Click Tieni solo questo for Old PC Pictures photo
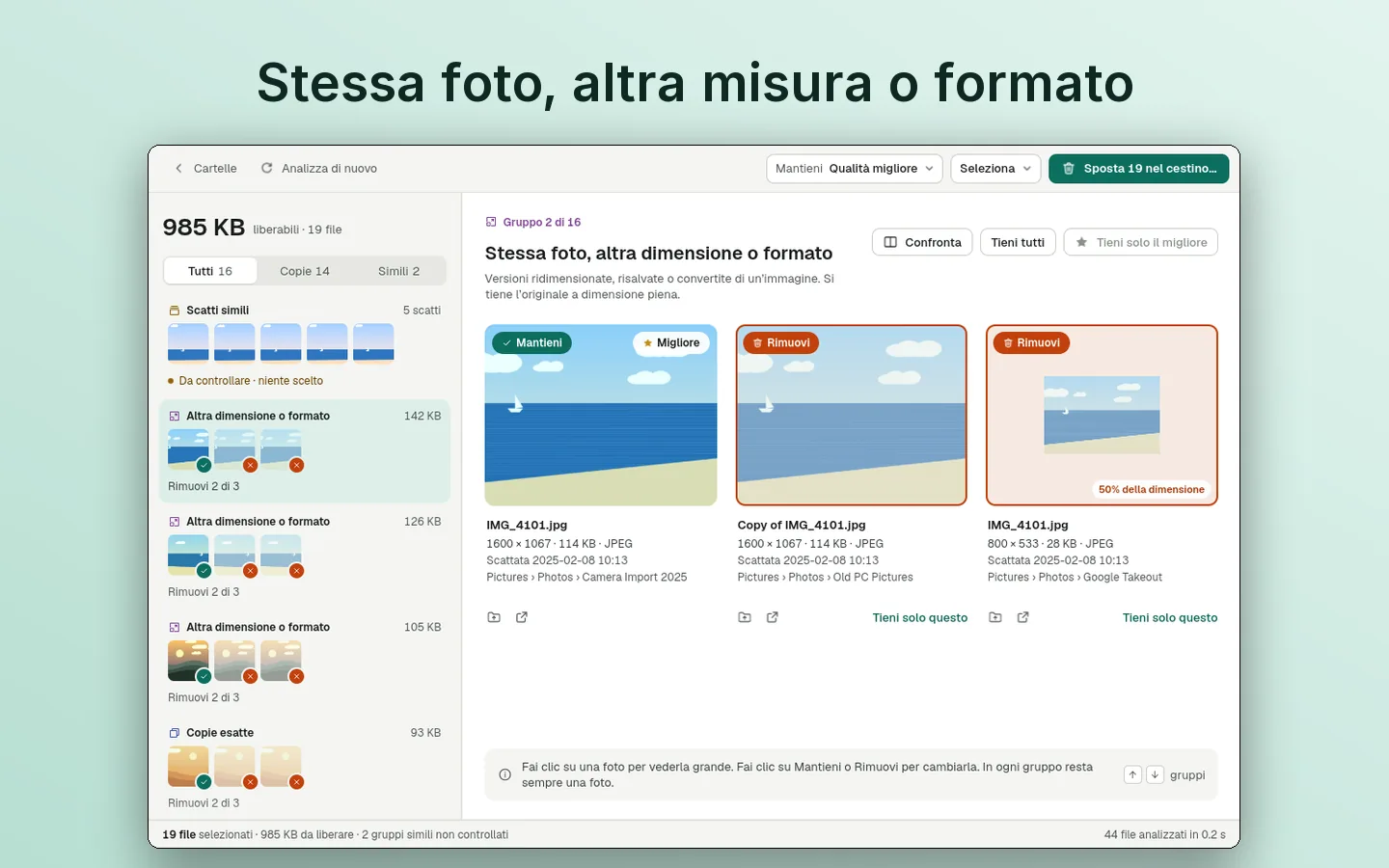The width and height of the screenshot is (1389, 868). click(x=920, y=617)
